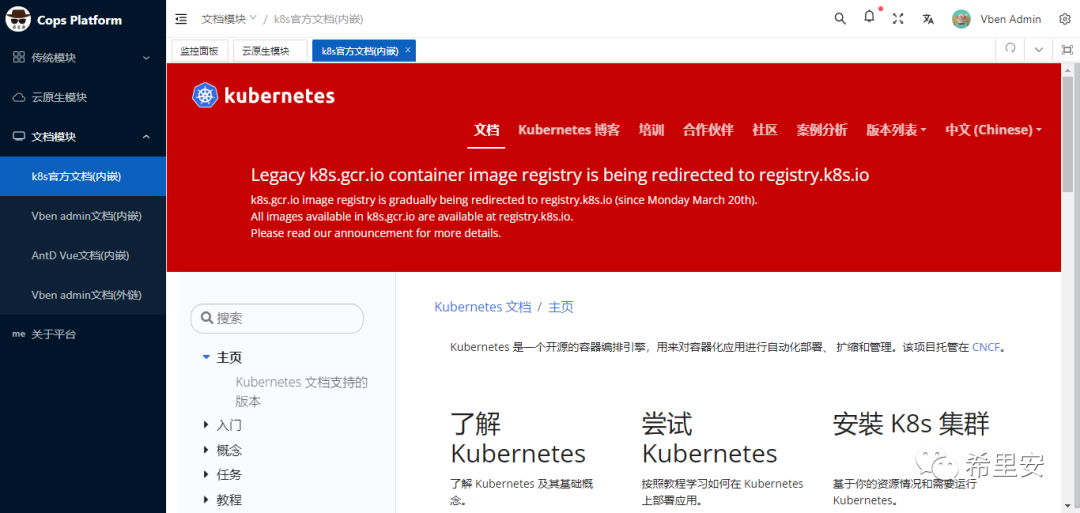Screen dimensions: 1080x513
Task: Close the k8s官方文档(内嵌) tab
Action: coord(408,50)
